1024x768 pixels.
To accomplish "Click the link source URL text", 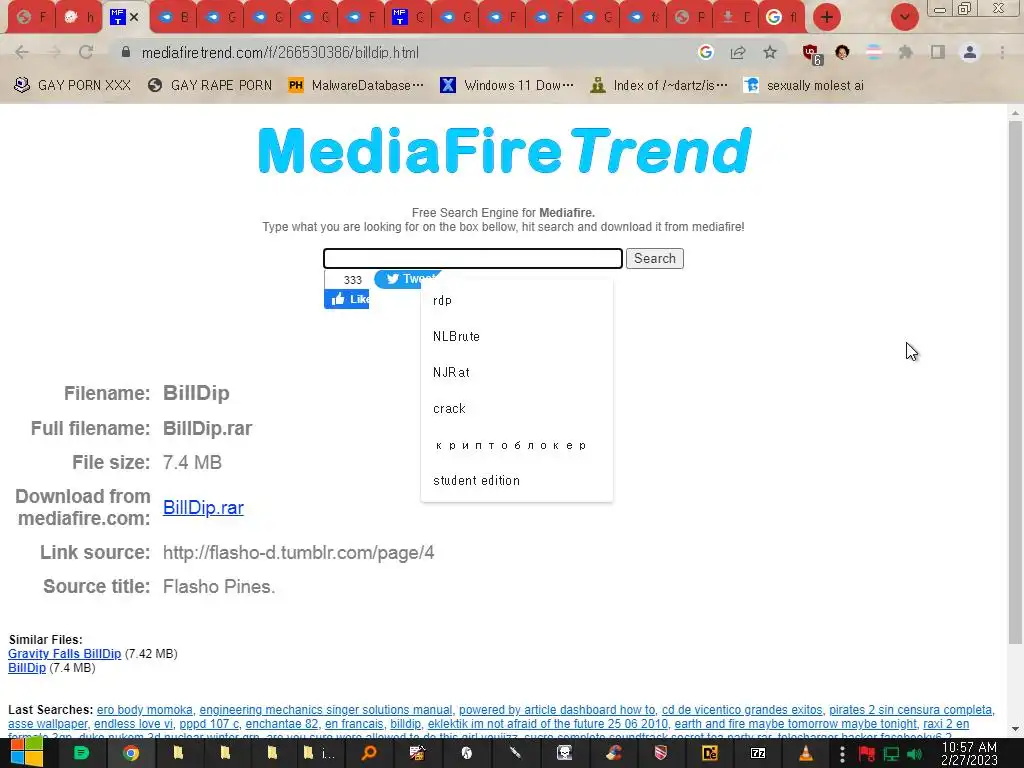I will pos(298,552).
